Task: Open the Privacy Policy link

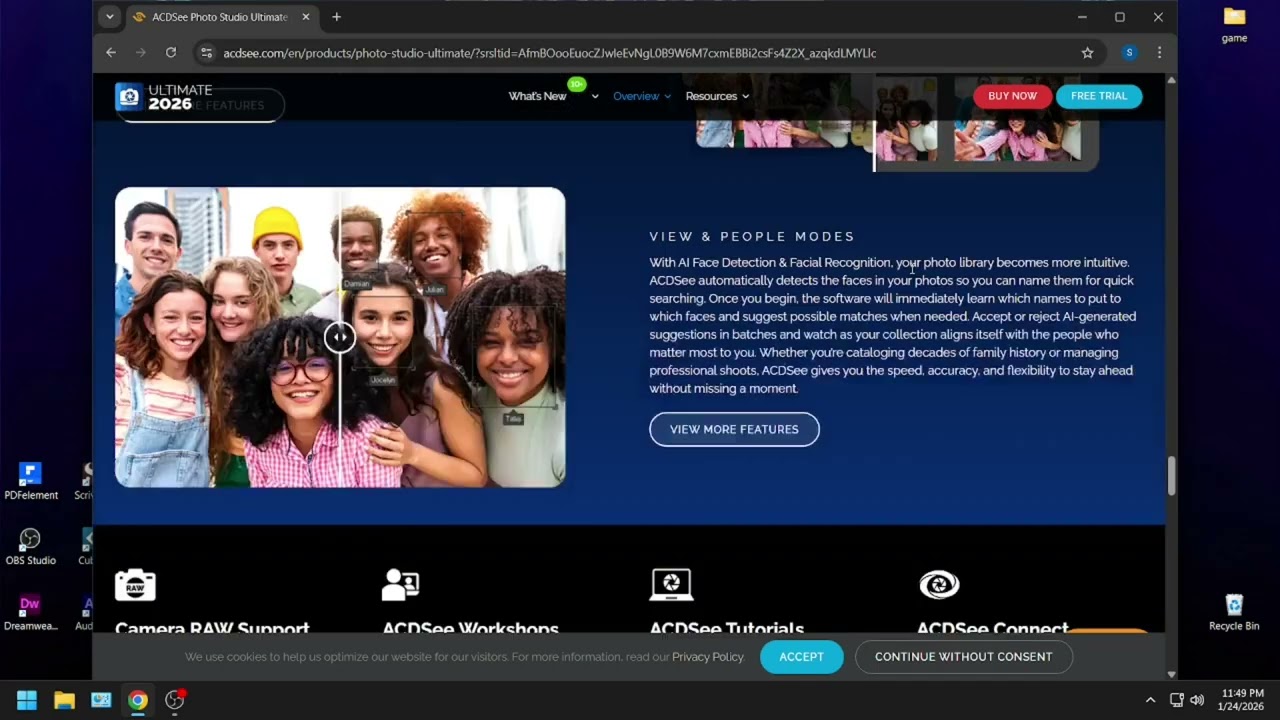Action: 708,657
